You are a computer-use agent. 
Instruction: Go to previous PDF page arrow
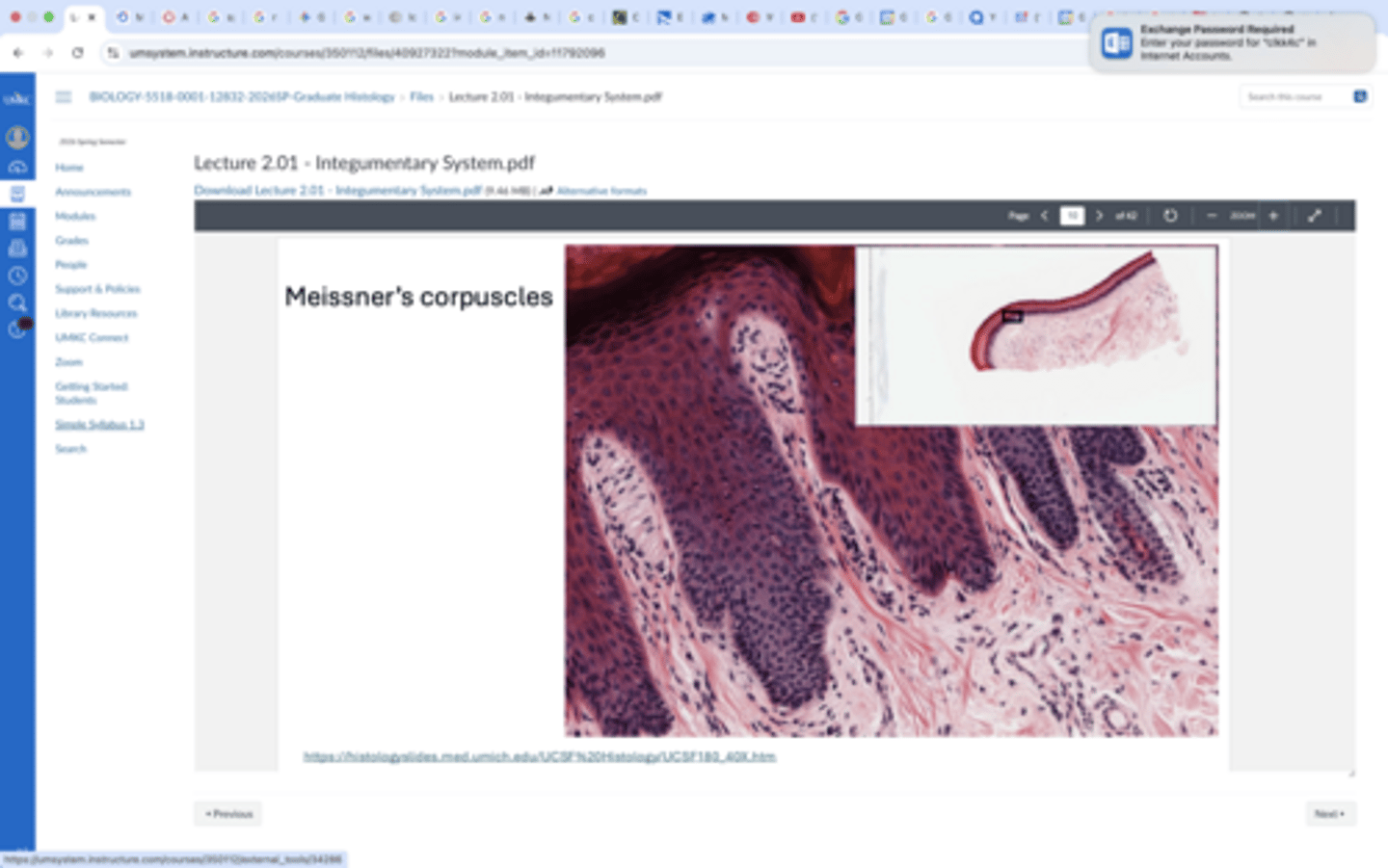click(x=1045, y=216)
